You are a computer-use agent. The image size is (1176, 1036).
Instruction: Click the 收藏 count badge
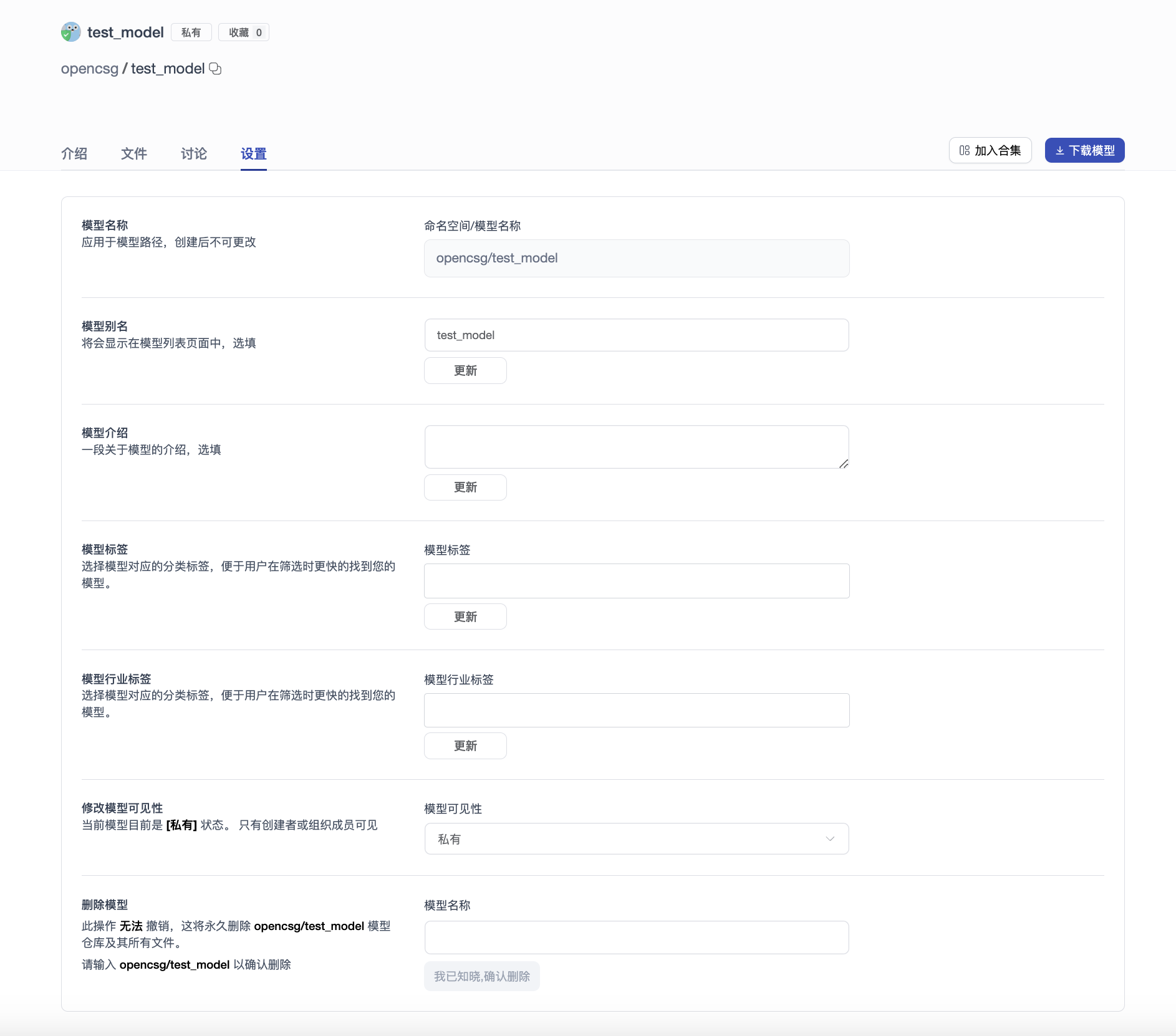click(243, 32)
